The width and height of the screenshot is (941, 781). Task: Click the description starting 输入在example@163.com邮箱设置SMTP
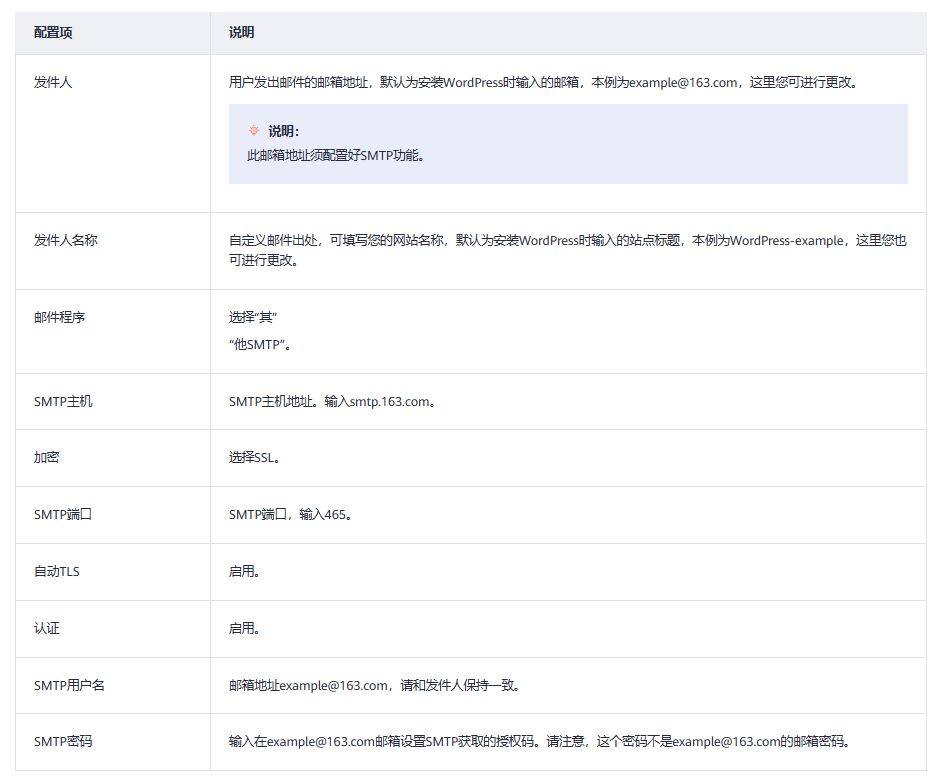pyautogui.click(x=540, y=741)
